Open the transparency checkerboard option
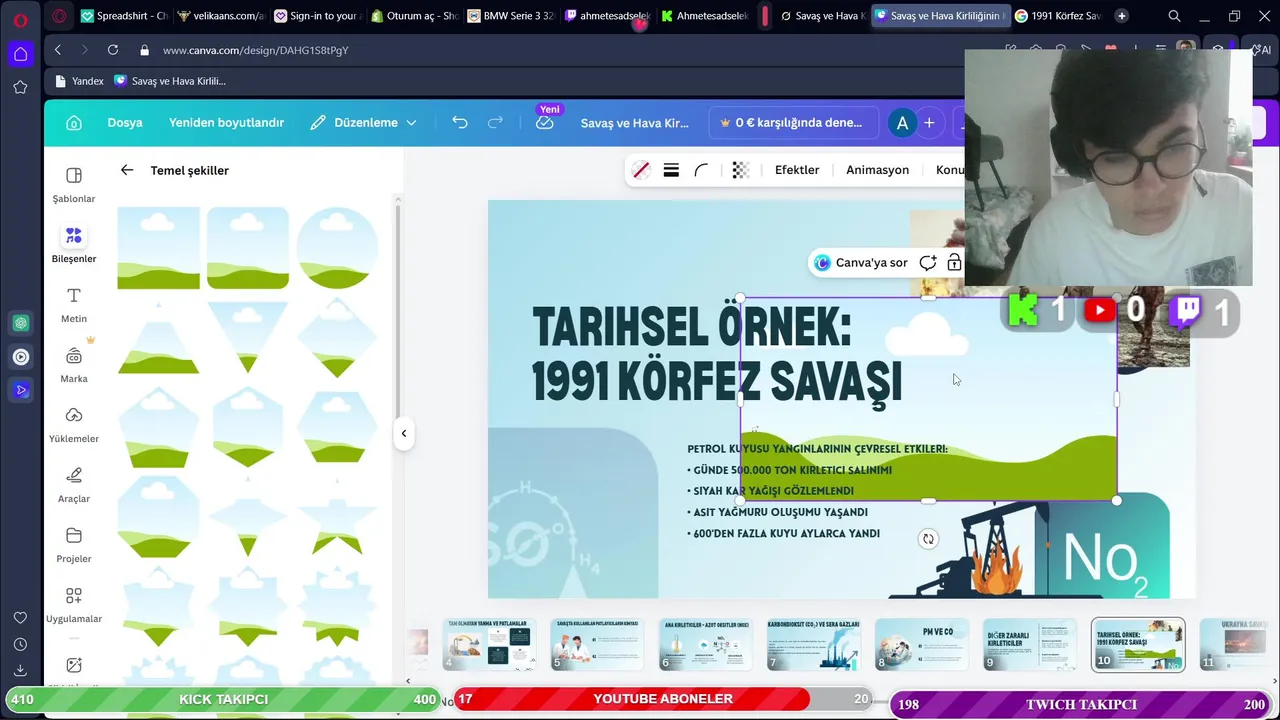Viewport: 1280px width, 720px height. click(741, 170)
